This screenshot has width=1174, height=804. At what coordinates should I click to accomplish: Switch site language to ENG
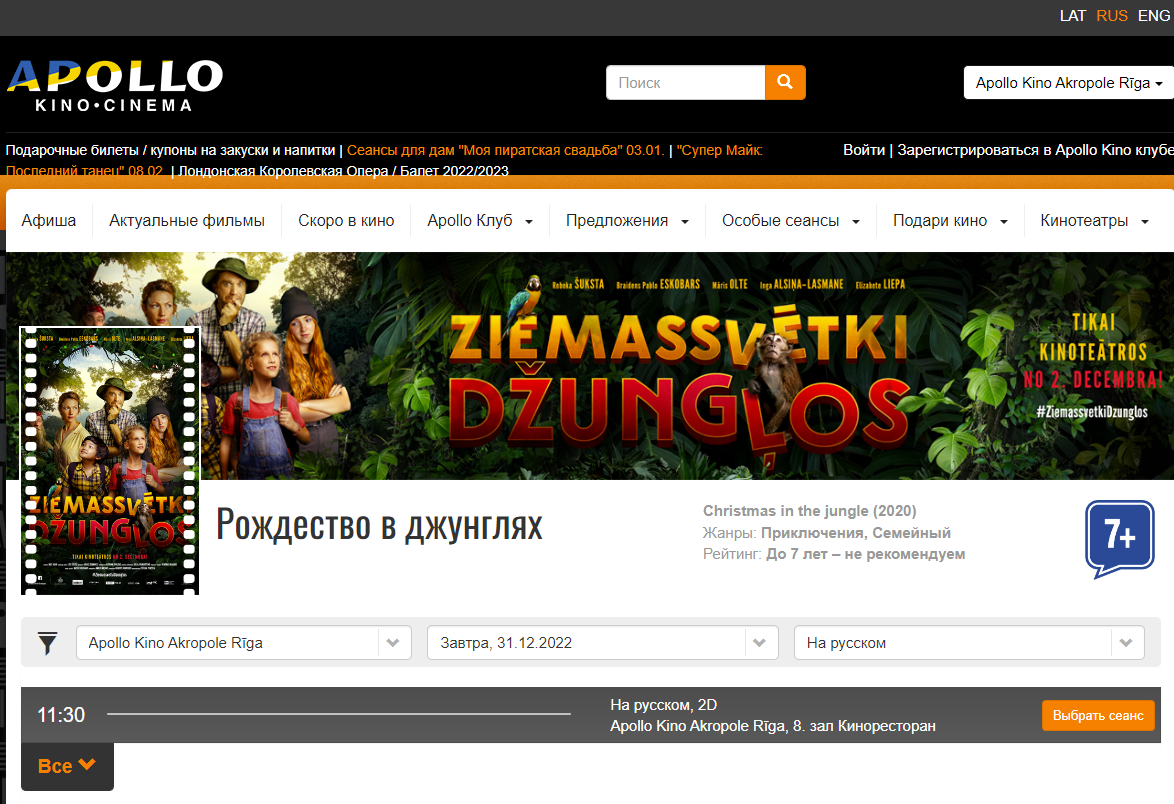pos(1153,16)
